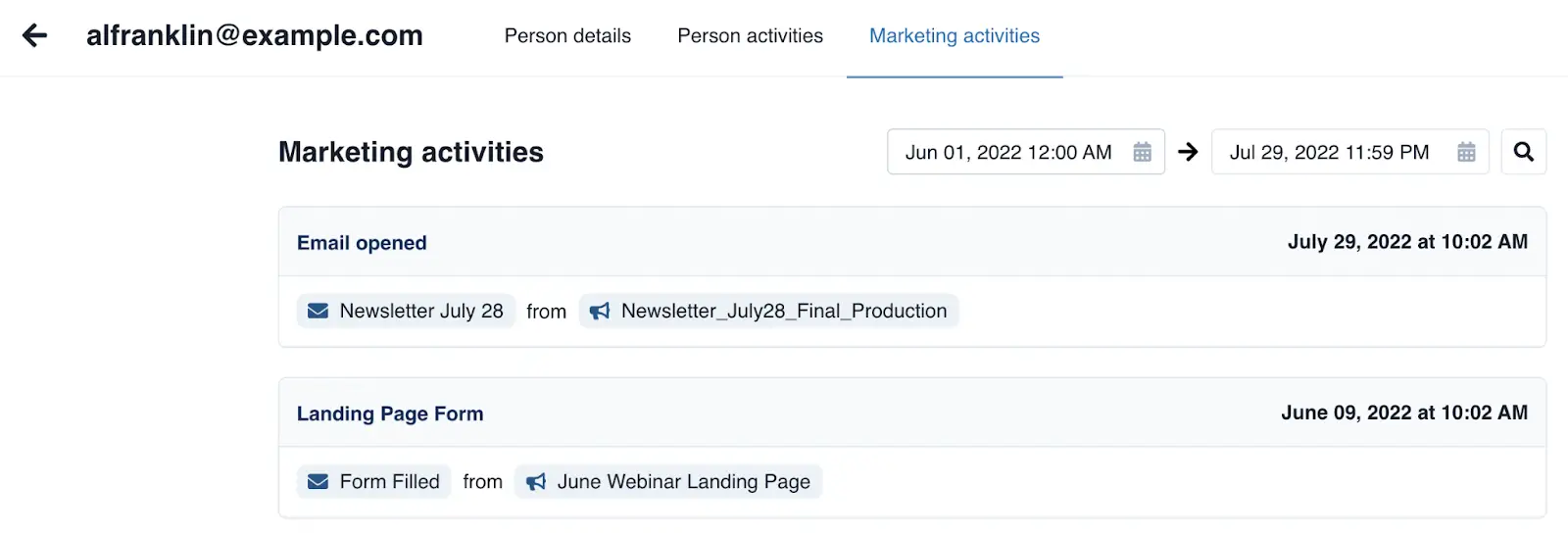Switch to the Person details tab
1568x535 pixels.
(x=567, y=36)
